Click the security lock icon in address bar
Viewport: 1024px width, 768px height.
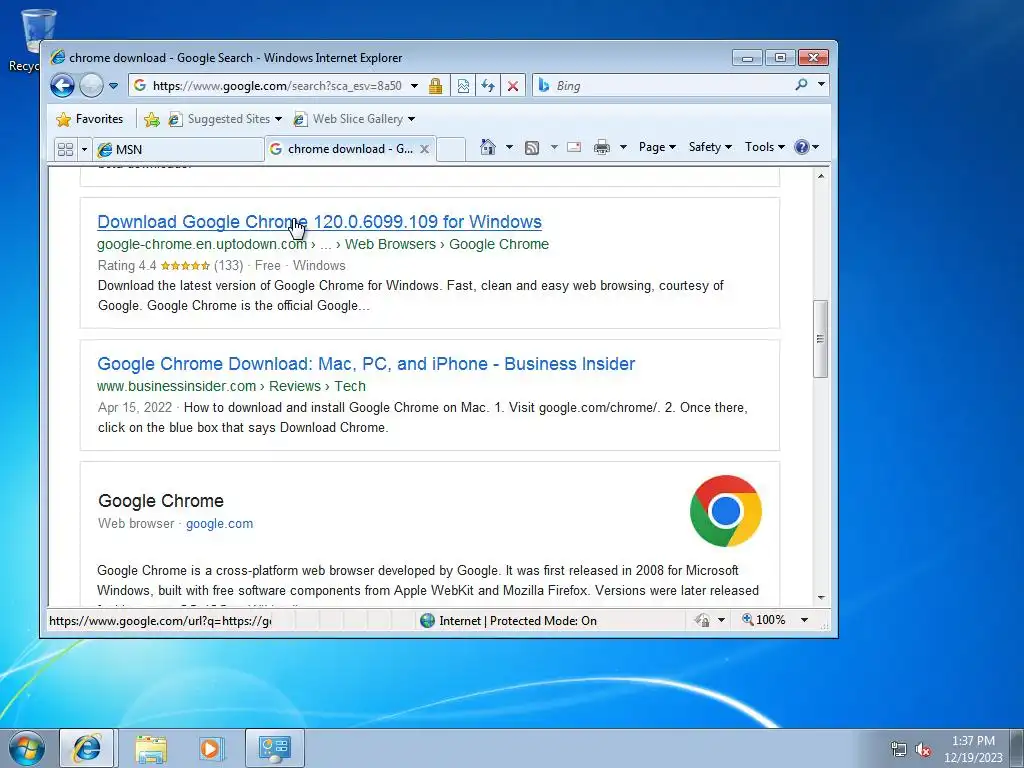[436, 86]
